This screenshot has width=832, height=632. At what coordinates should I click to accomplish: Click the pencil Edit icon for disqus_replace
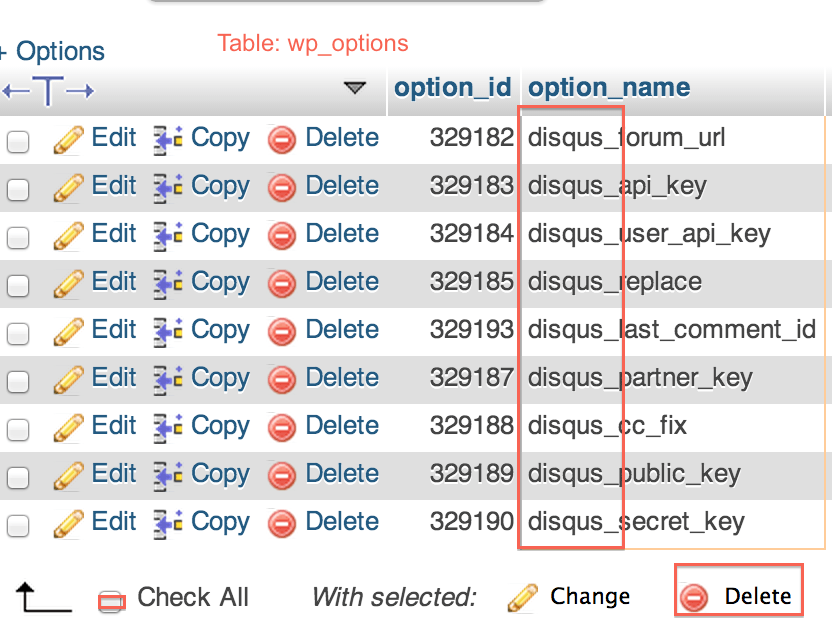(68, 284)
